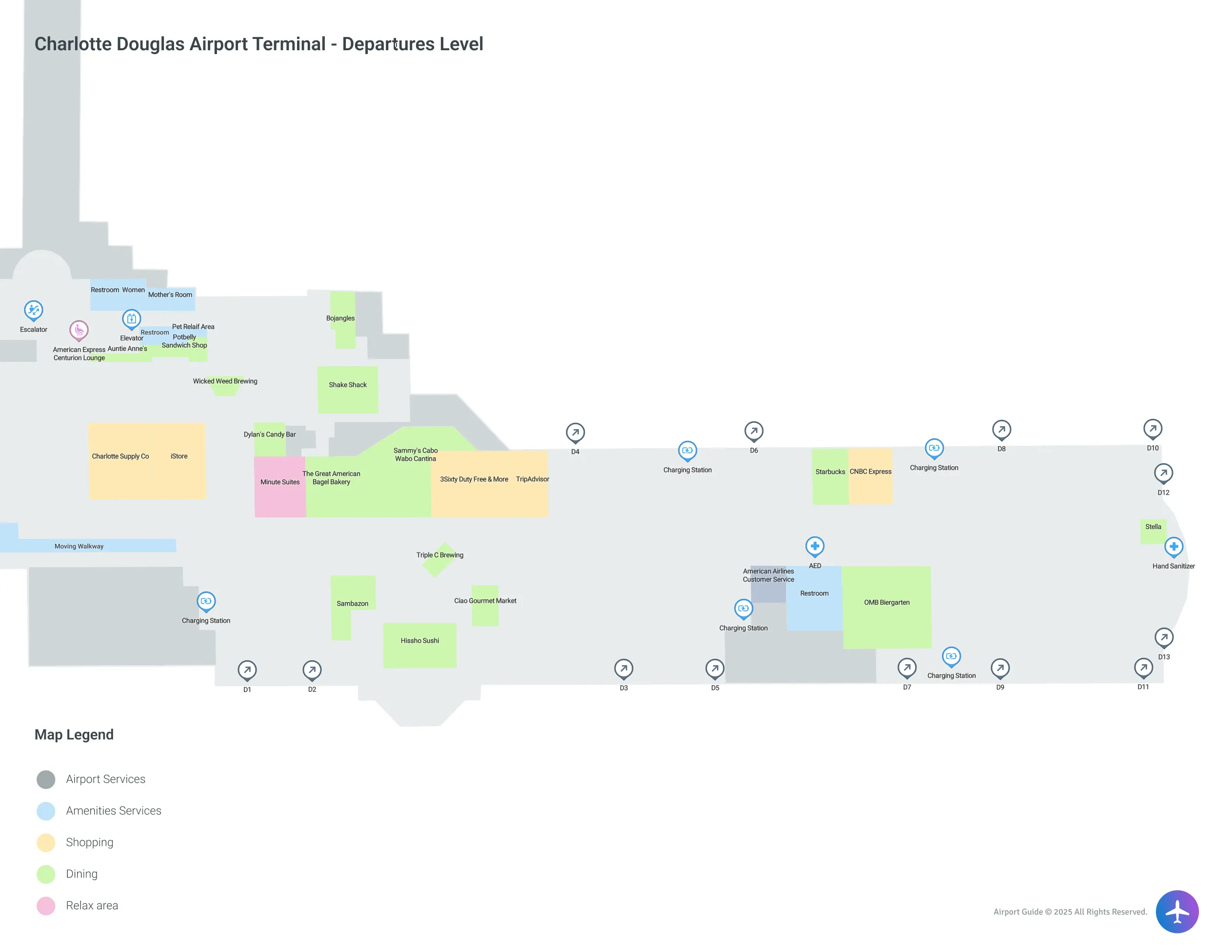Click the Wicked Weed Brewing label
This screenshot has height=952, width=1232.
click(225, 381)
